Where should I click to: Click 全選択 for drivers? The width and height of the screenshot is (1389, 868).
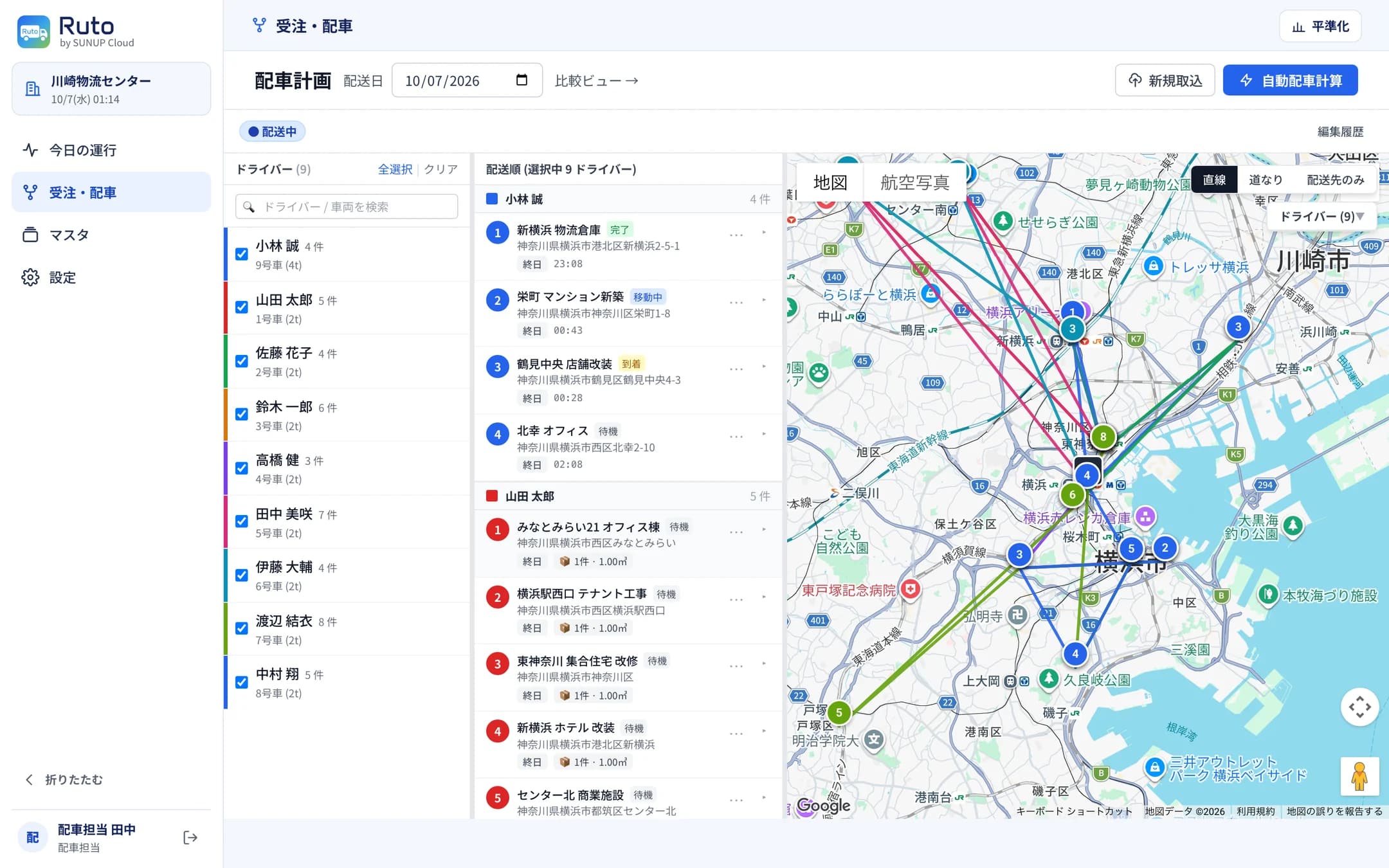tap(395, 169)
